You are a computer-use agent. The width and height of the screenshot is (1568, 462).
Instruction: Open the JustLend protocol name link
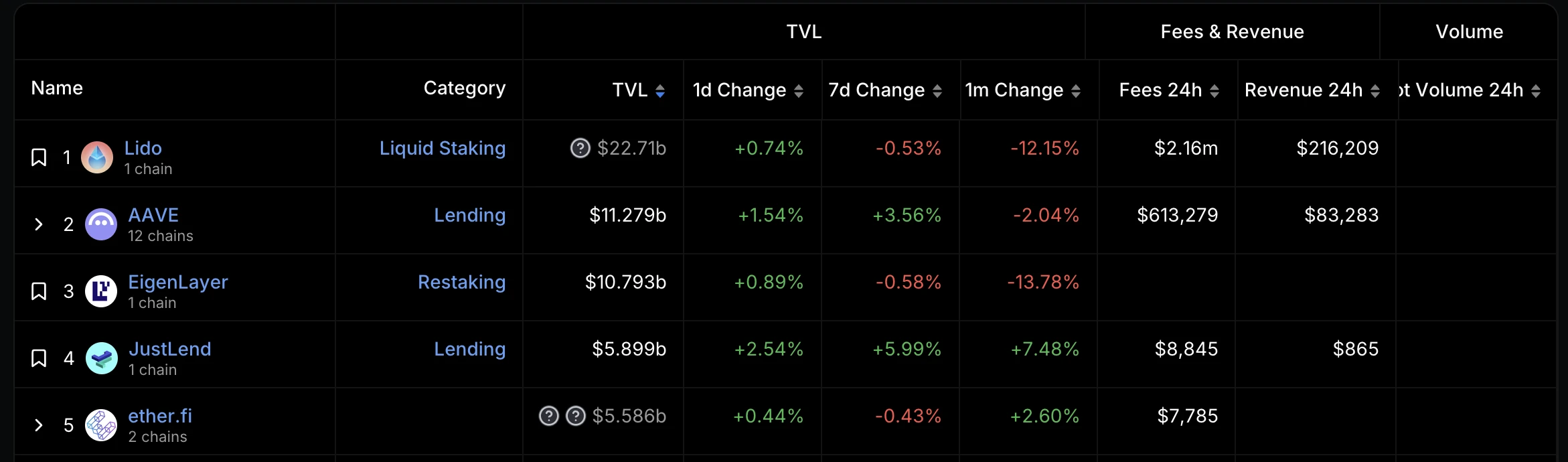pos(170,349)
